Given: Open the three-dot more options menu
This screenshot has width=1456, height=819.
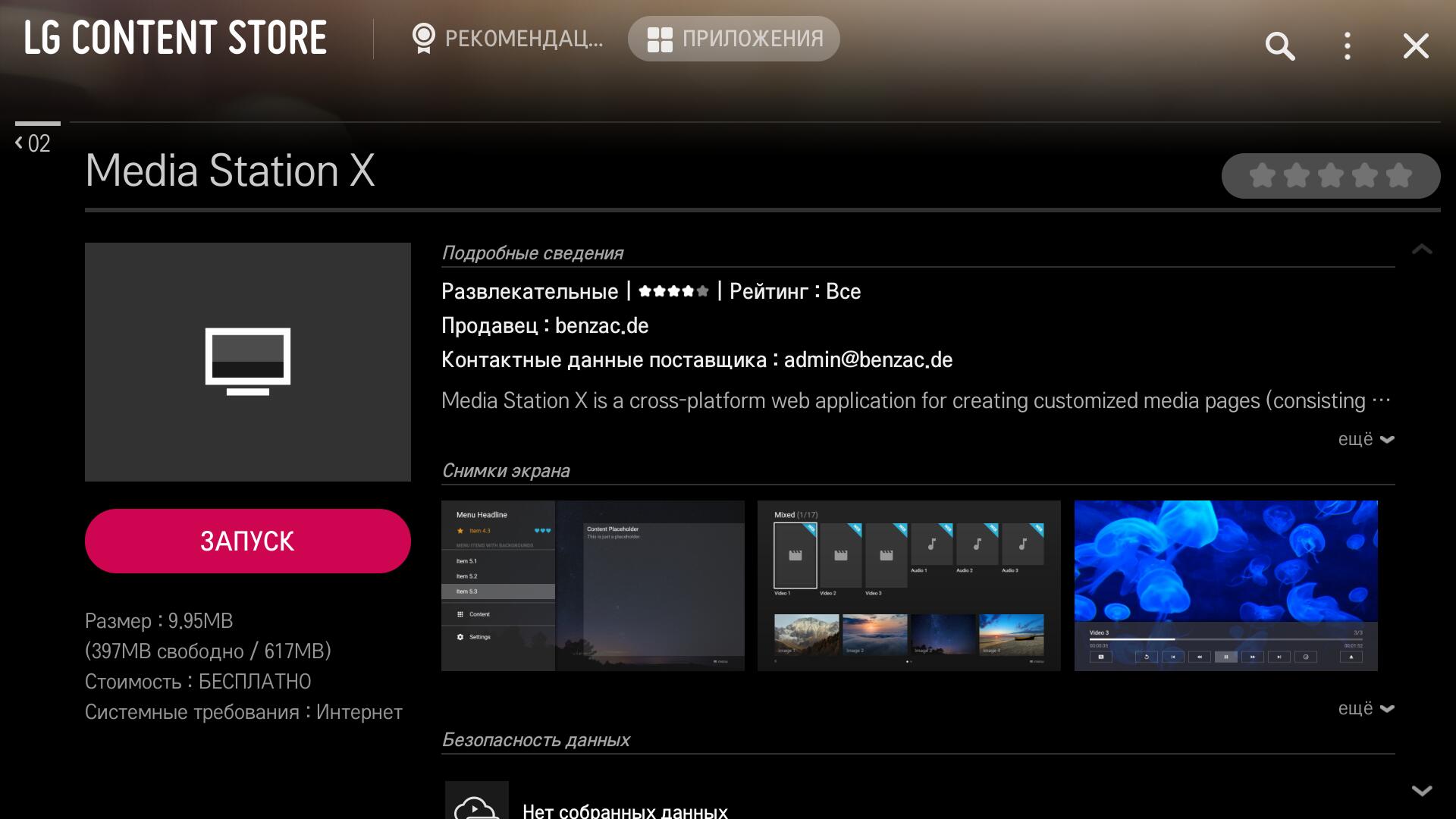Looking at the screenshot, I should click(1348, 46).
